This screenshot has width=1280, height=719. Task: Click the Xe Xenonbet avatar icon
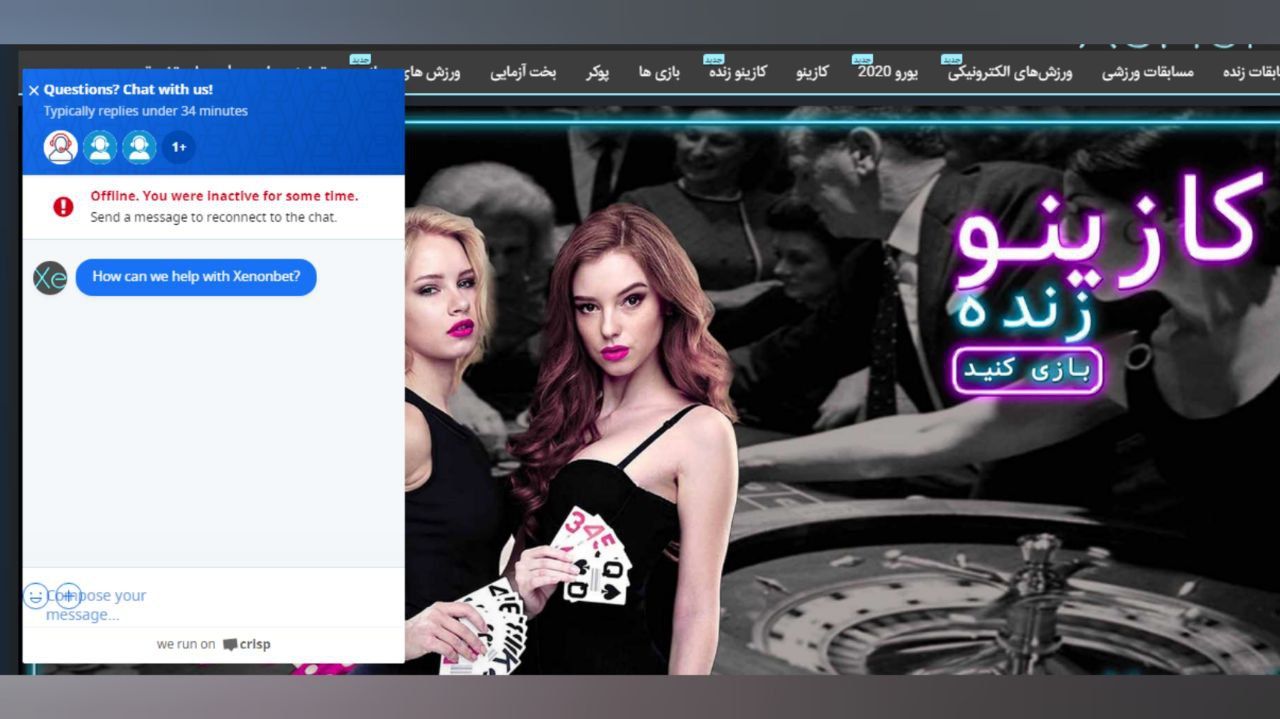click(50, 277)
